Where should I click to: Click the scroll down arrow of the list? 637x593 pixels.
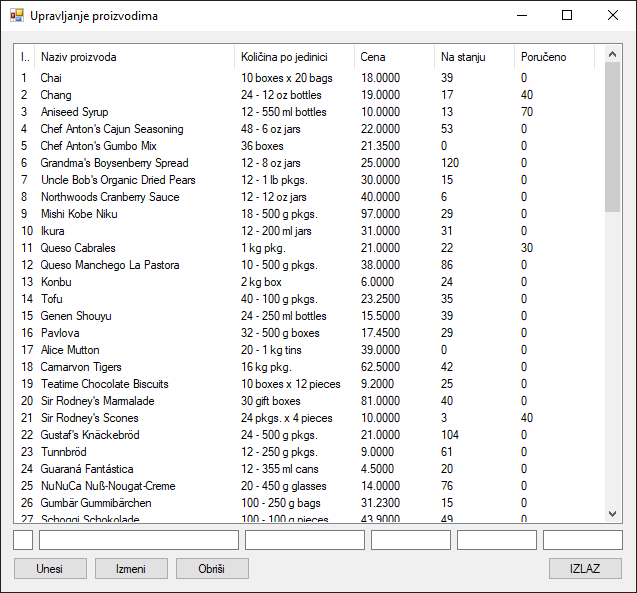pos(613,514)
